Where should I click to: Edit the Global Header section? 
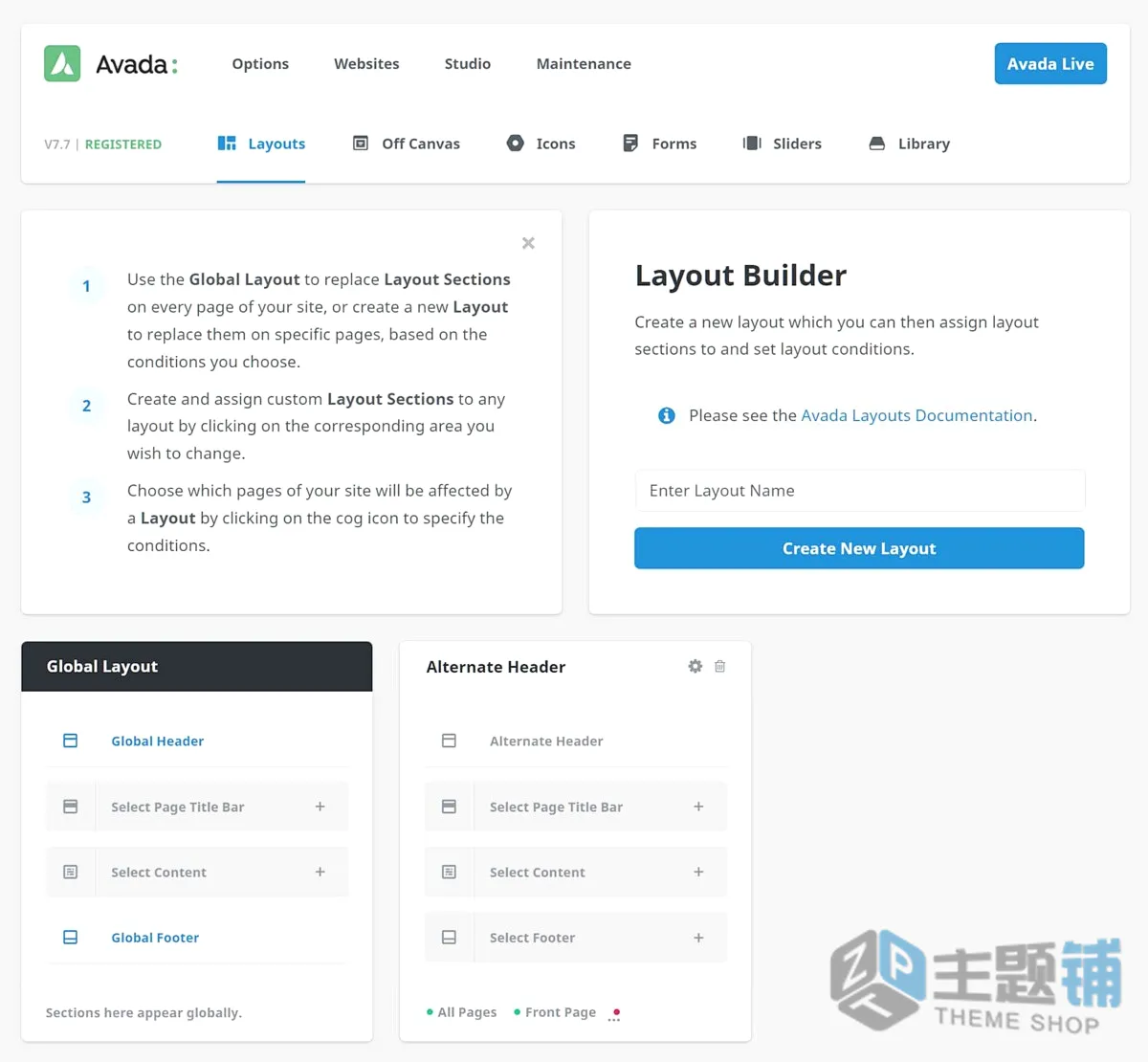(x=157, y=741)
